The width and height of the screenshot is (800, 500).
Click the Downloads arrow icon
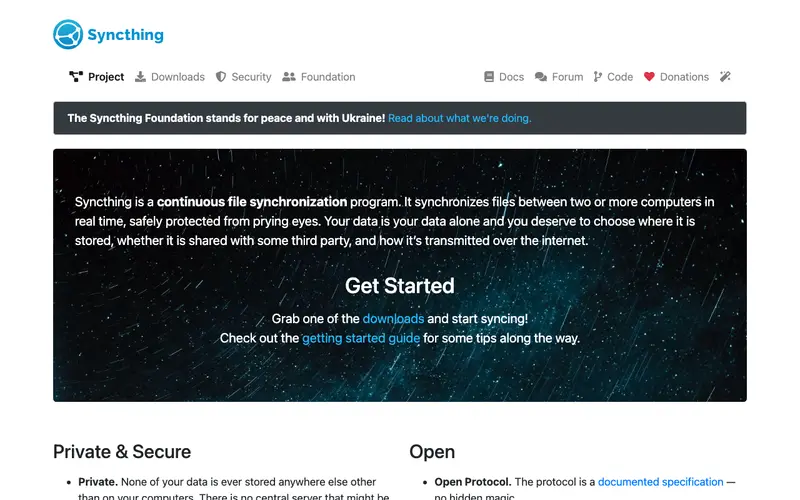tap(140, 77)
